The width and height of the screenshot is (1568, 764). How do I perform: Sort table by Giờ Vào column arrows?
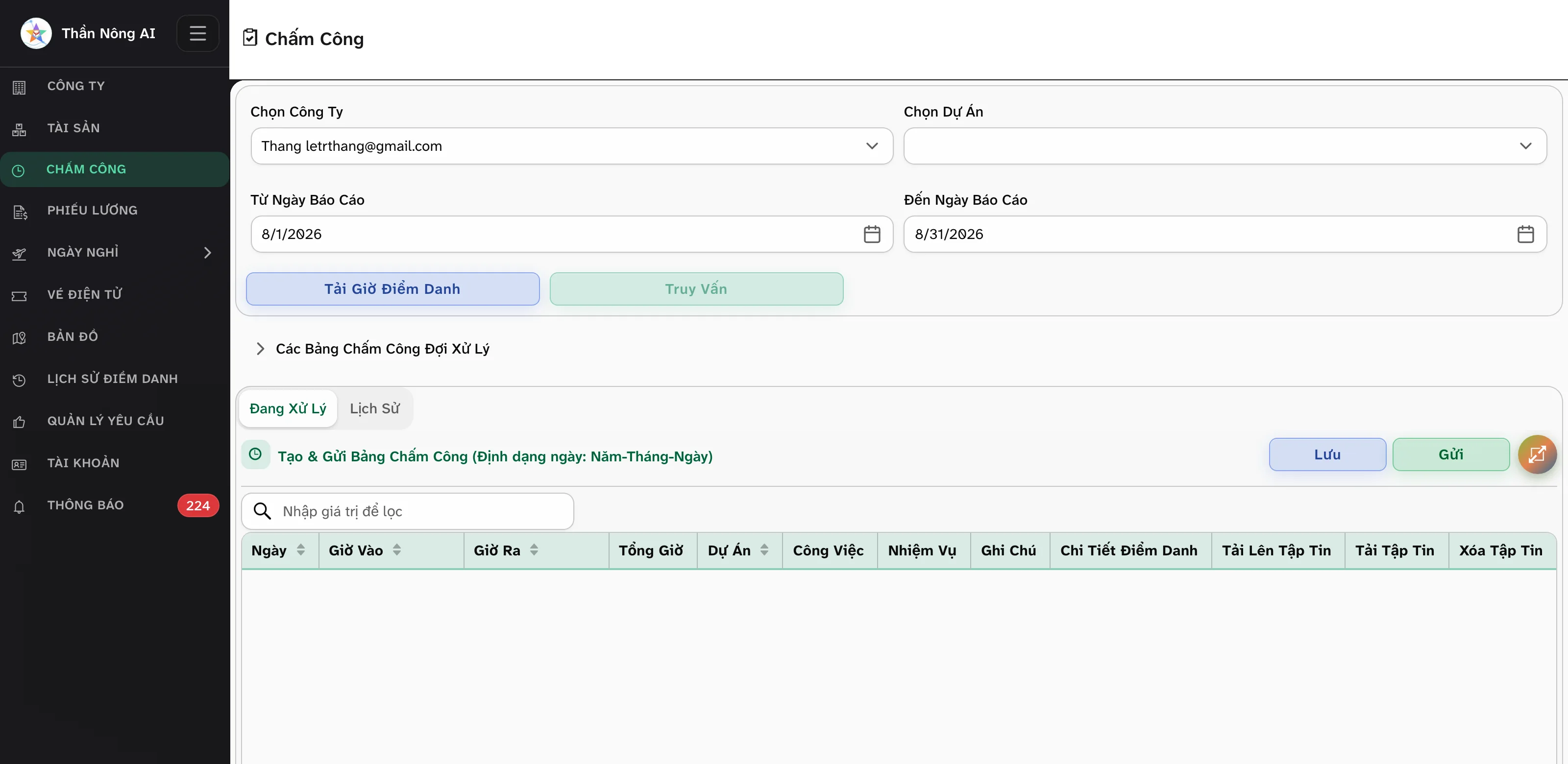pyautogui.click(x=397, y=550)
